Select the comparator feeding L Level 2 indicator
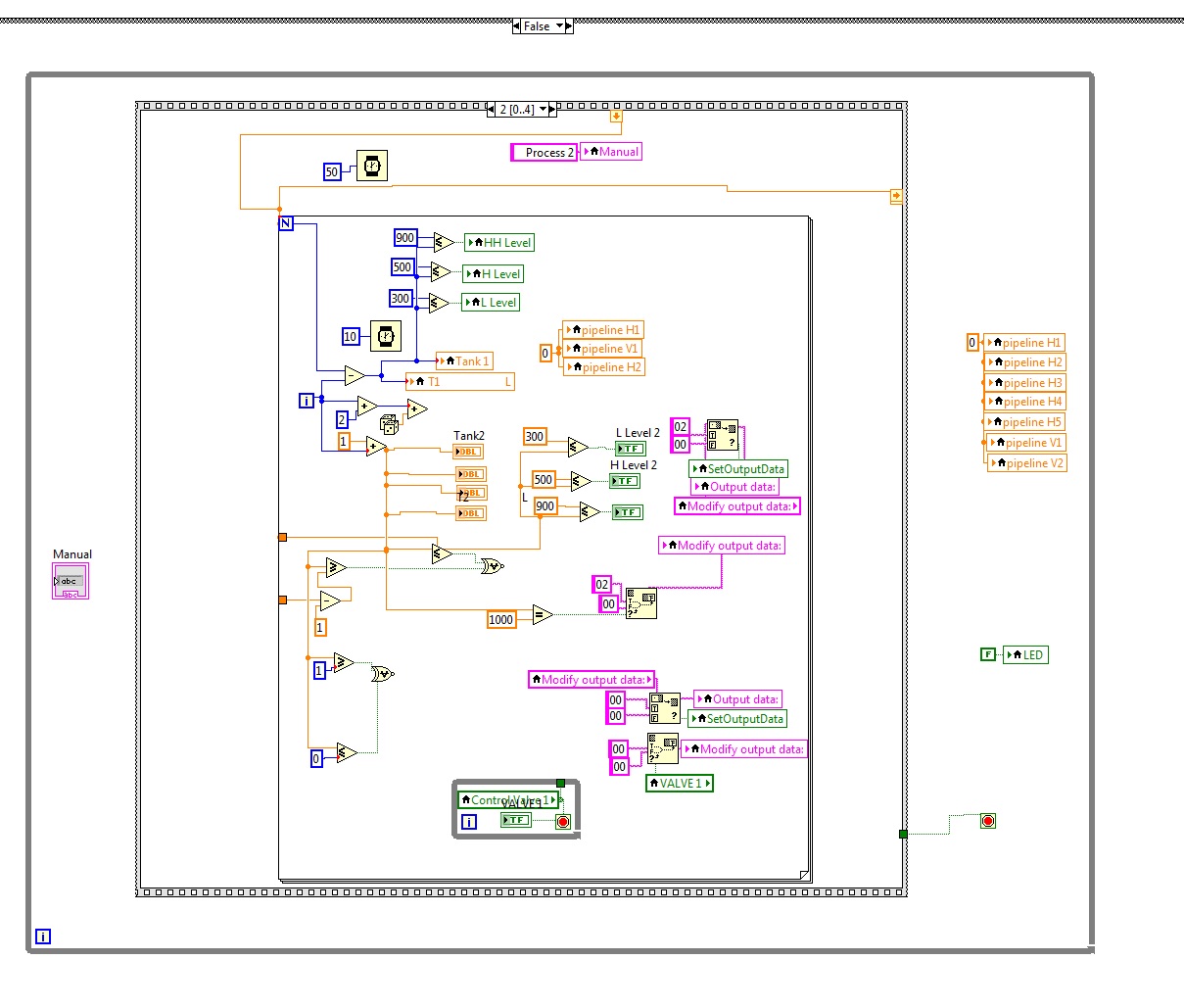The height and width of the screenshot is (1008, 1184). 578,448
